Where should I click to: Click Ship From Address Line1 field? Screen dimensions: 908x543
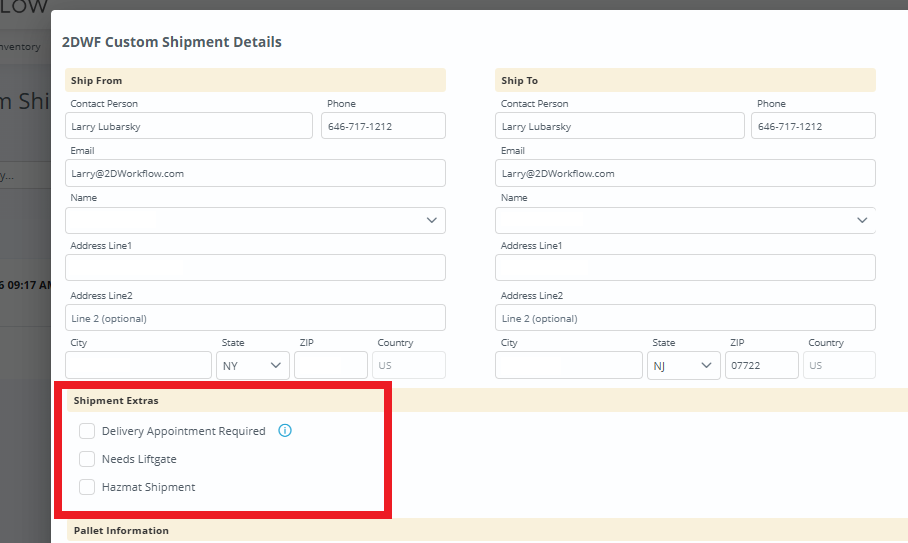(255, 267)
